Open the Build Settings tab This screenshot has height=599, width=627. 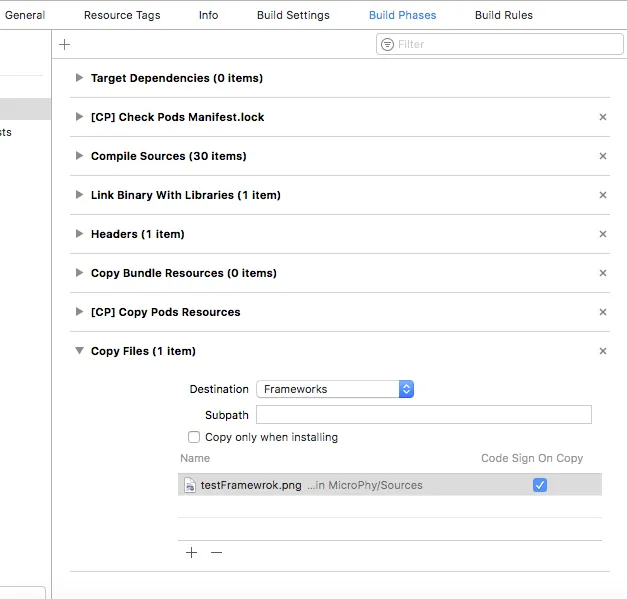click(x=293, y=15)
